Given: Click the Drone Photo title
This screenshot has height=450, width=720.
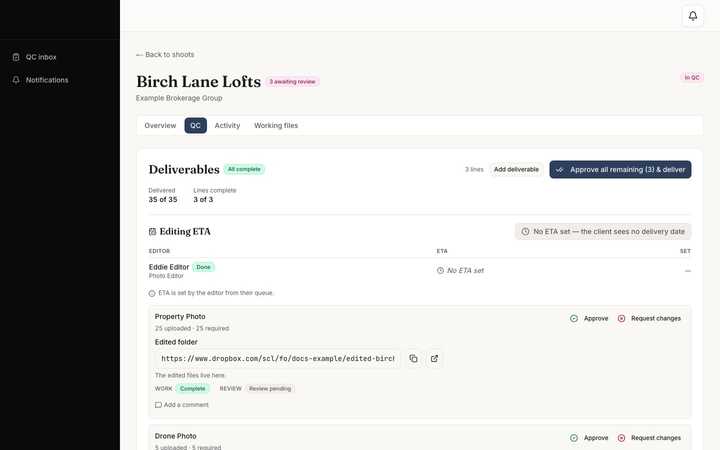Looking at the screenshot, I should pos(175,436).
